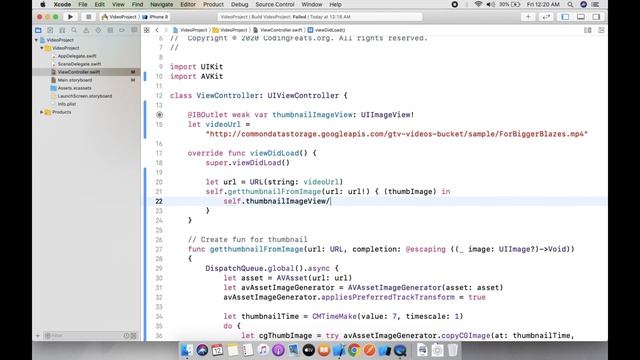Toggle the debug area visibility
Image resolution: width=640 pixels, height=360 pixels.
(x=581, y=17)
